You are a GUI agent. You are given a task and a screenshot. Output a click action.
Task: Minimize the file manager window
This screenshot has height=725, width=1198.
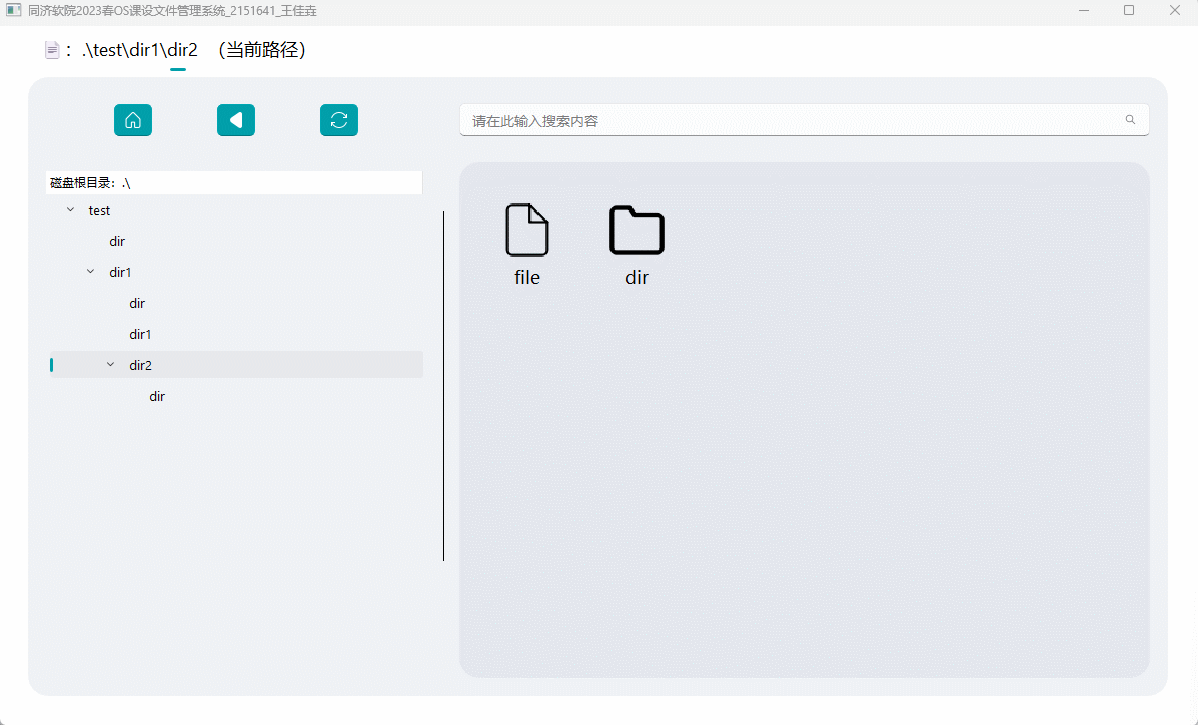coord(1084,11)
